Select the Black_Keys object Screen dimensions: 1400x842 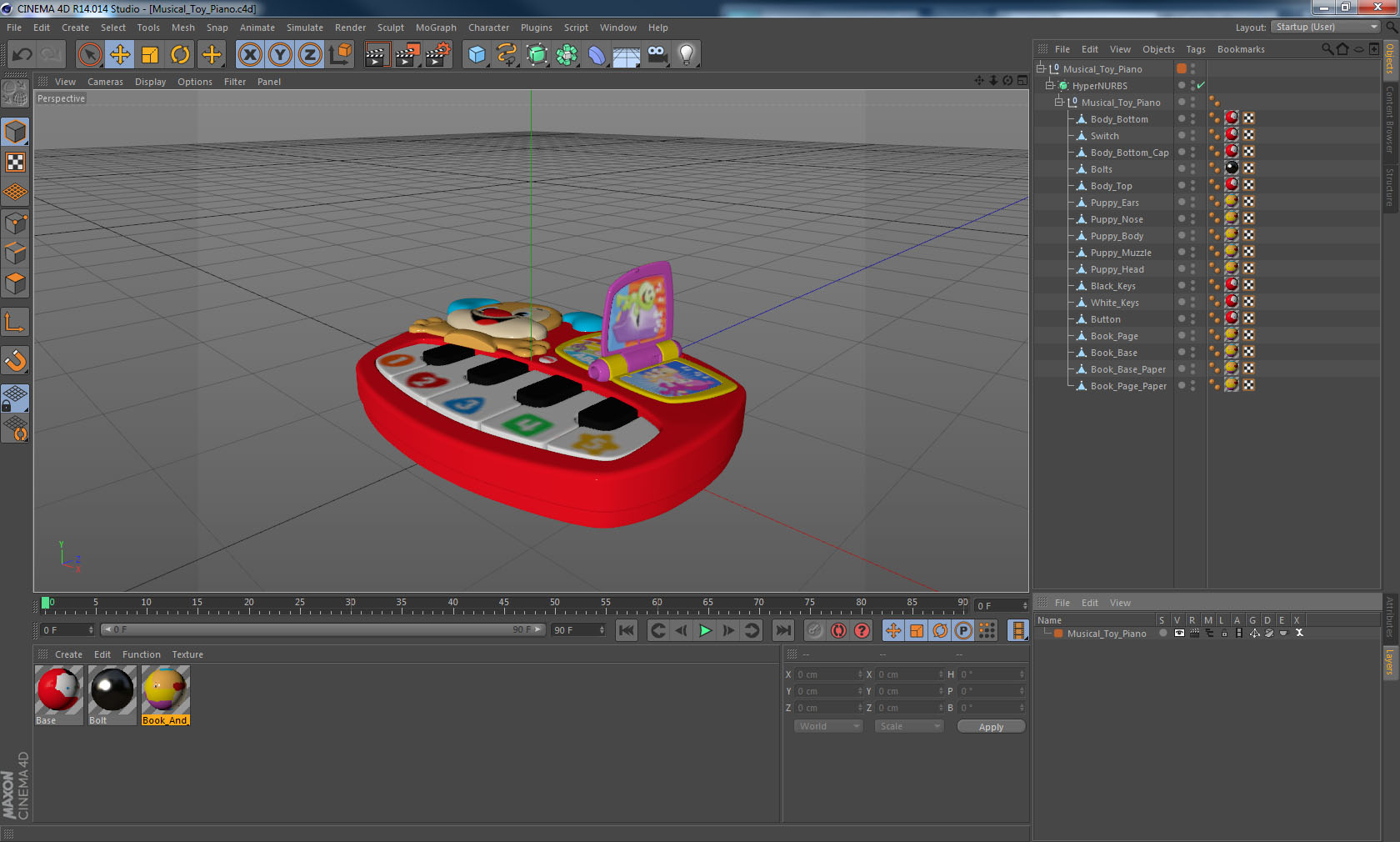pos(1112,286)
